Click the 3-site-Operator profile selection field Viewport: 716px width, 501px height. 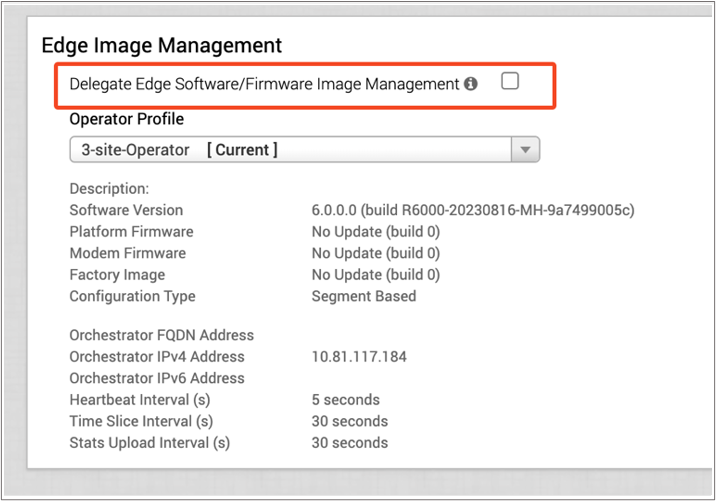290,150
